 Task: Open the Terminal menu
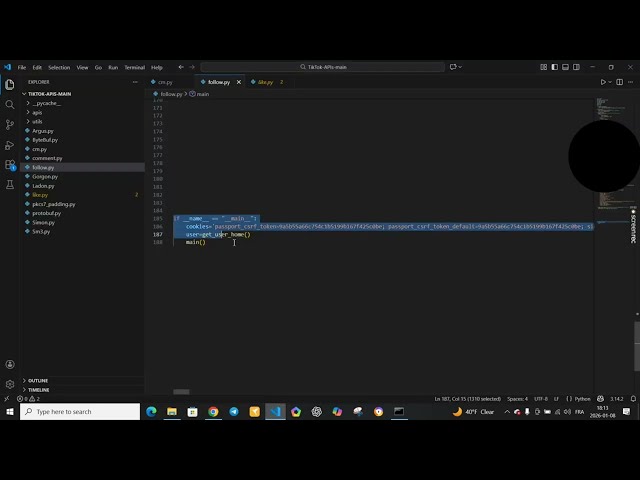[135, 67]
